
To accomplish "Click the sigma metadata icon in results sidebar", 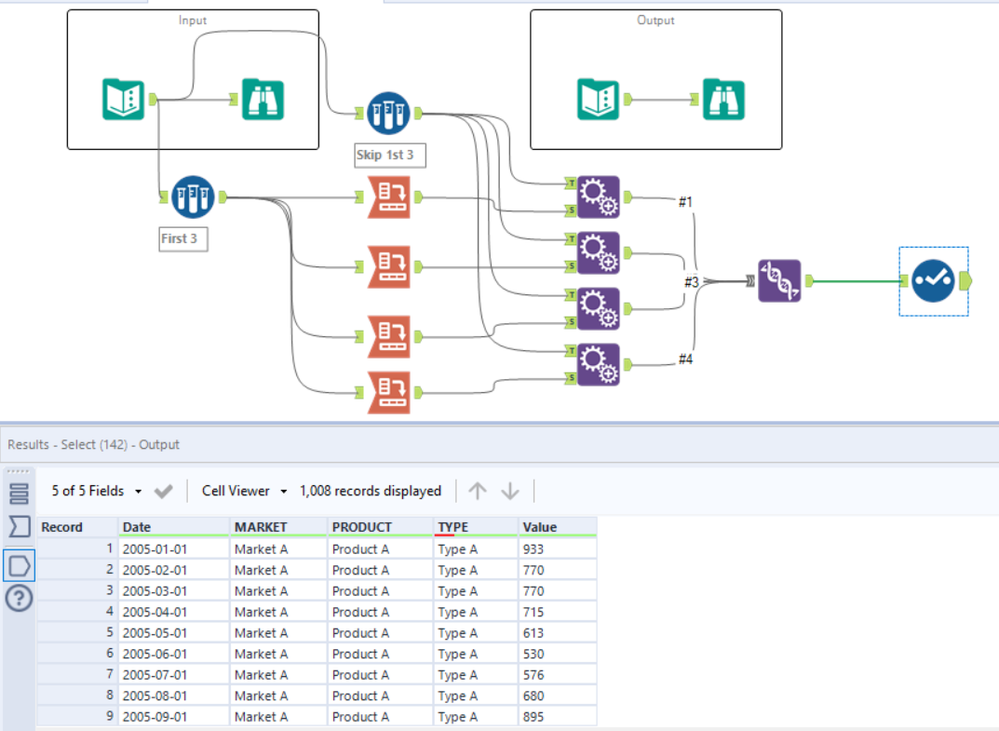I will pyautogui.click(x=20, y=527).
